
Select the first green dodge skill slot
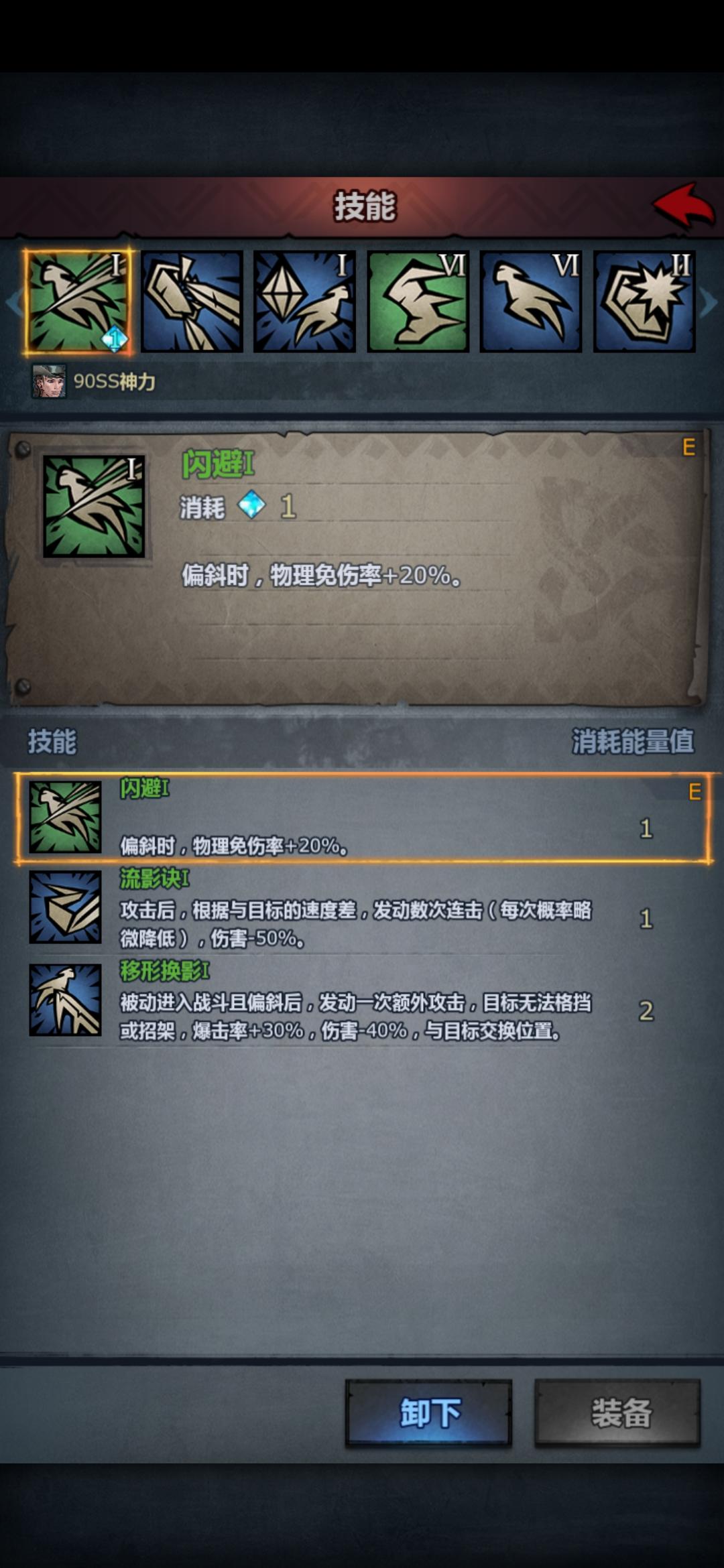click(x=78, y=302)
